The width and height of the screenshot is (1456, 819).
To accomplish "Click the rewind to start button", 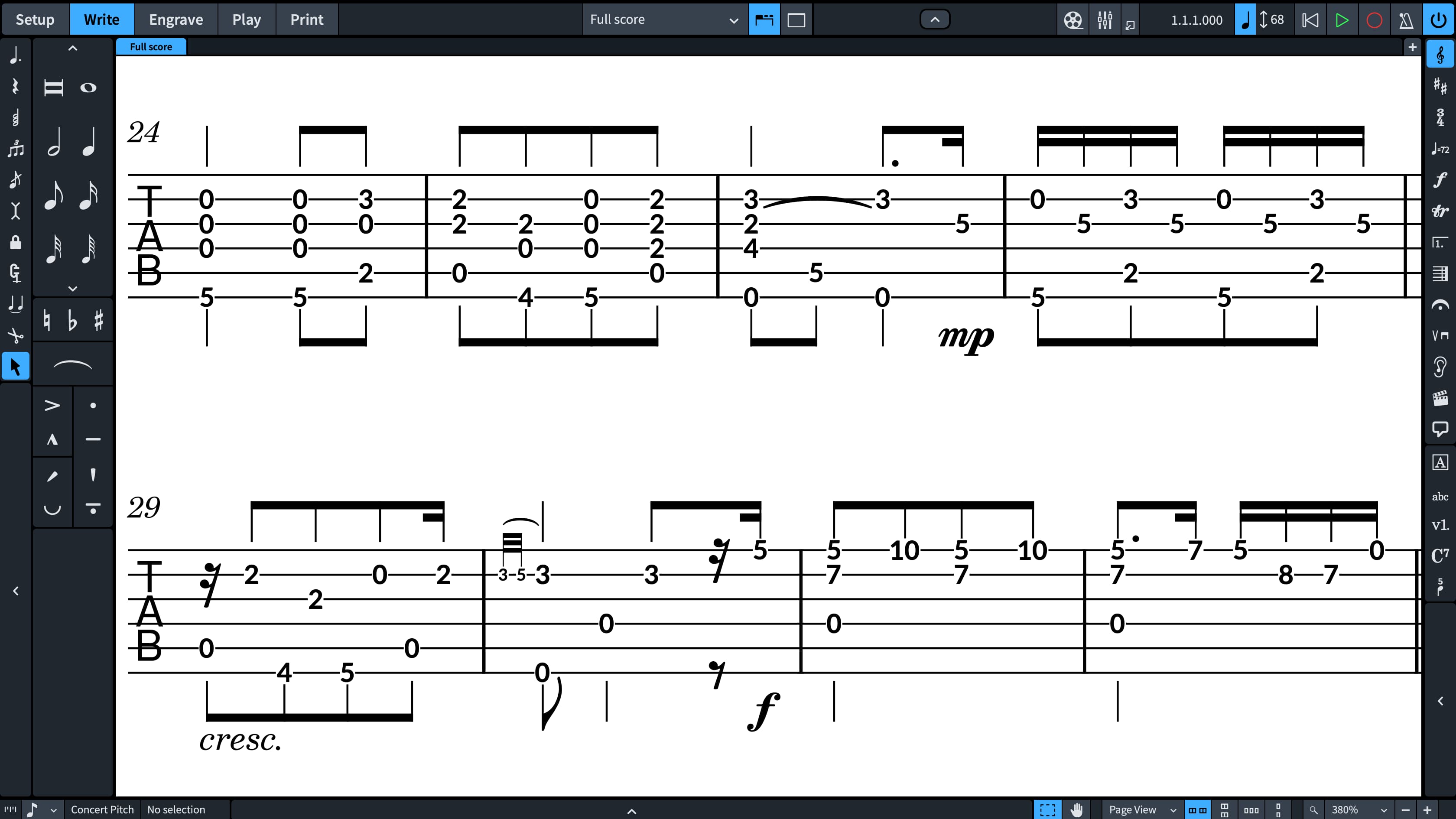I will [1311, 19].
